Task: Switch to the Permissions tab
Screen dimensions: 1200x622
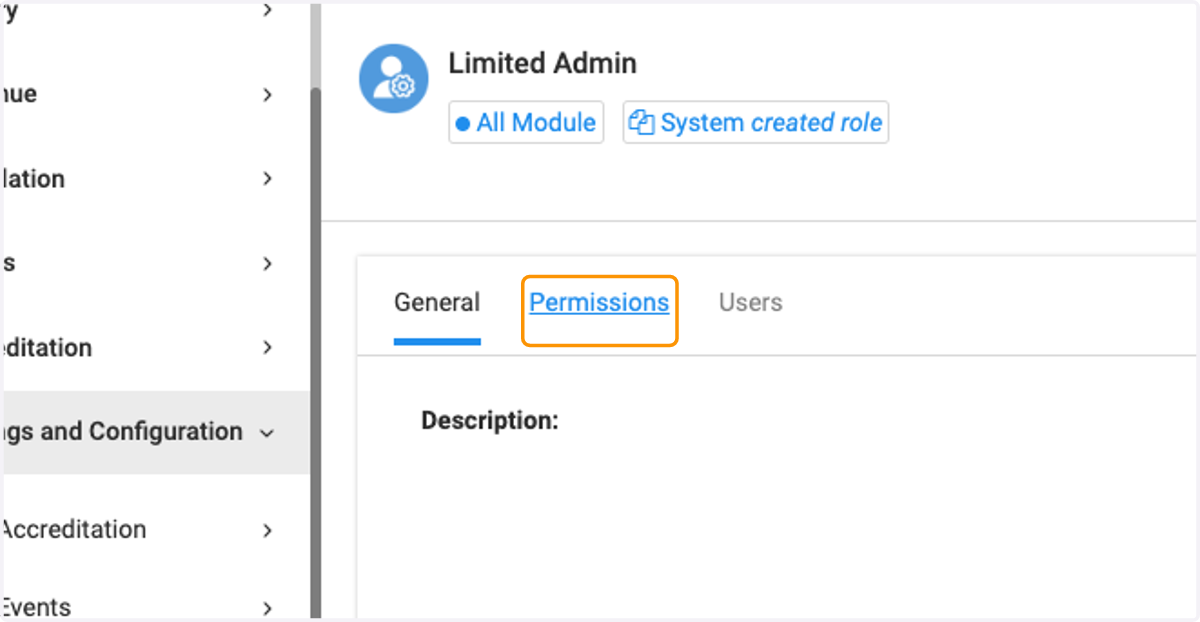Action: [599, 303]
